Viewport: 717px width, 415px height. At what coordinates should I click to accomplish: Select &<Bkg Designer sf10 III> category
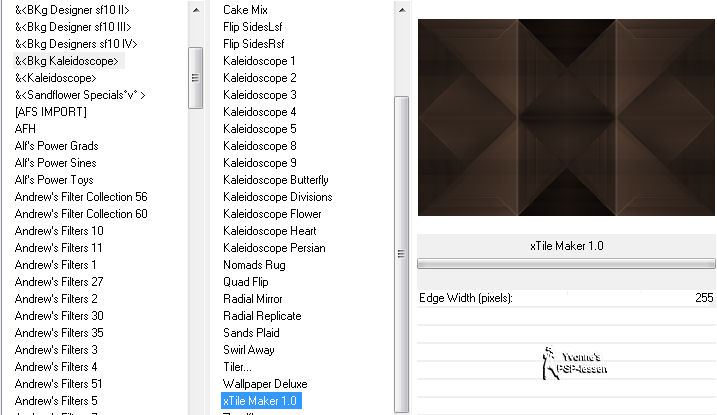[73, 27]
